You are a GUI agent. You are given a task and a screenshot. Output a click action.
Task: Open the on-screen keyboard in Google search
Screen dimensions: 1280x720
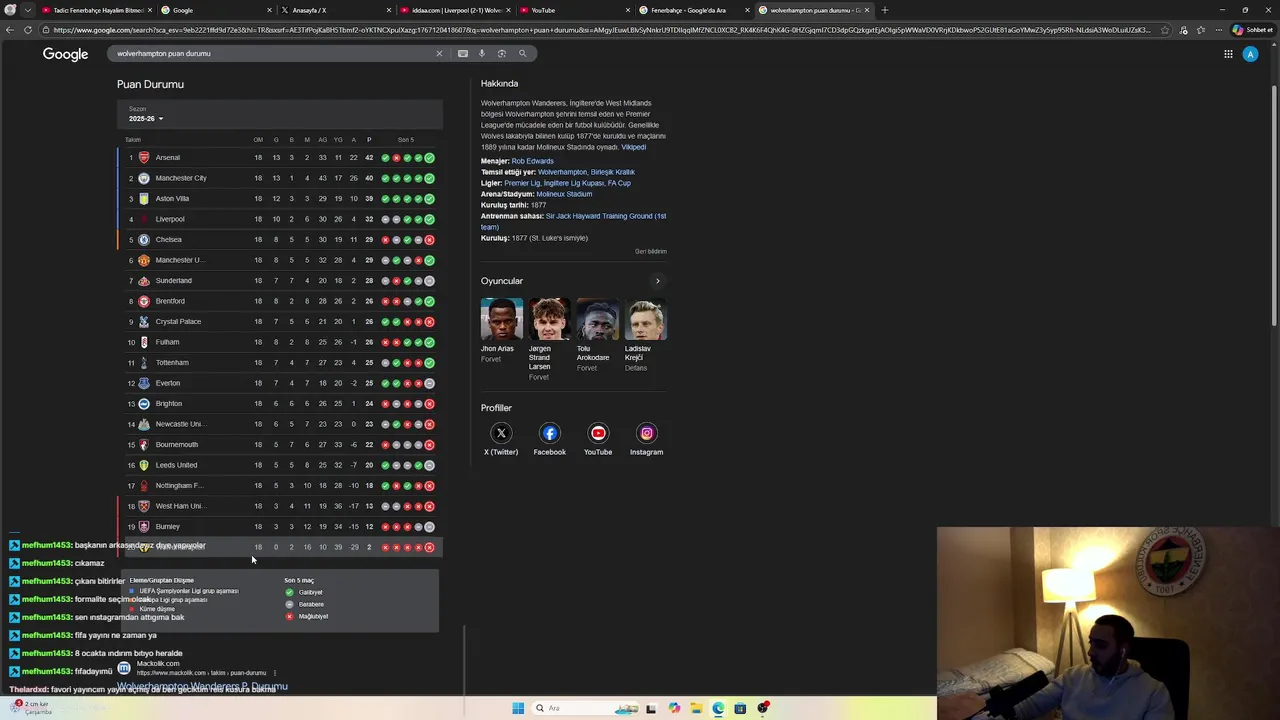pyautogui.click(x=462, y=53)
